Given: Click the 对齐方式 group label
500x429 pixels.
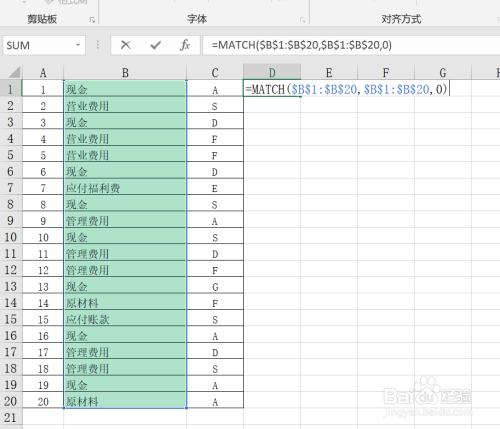Looking at the screenshot, I should tap(401, 19).
